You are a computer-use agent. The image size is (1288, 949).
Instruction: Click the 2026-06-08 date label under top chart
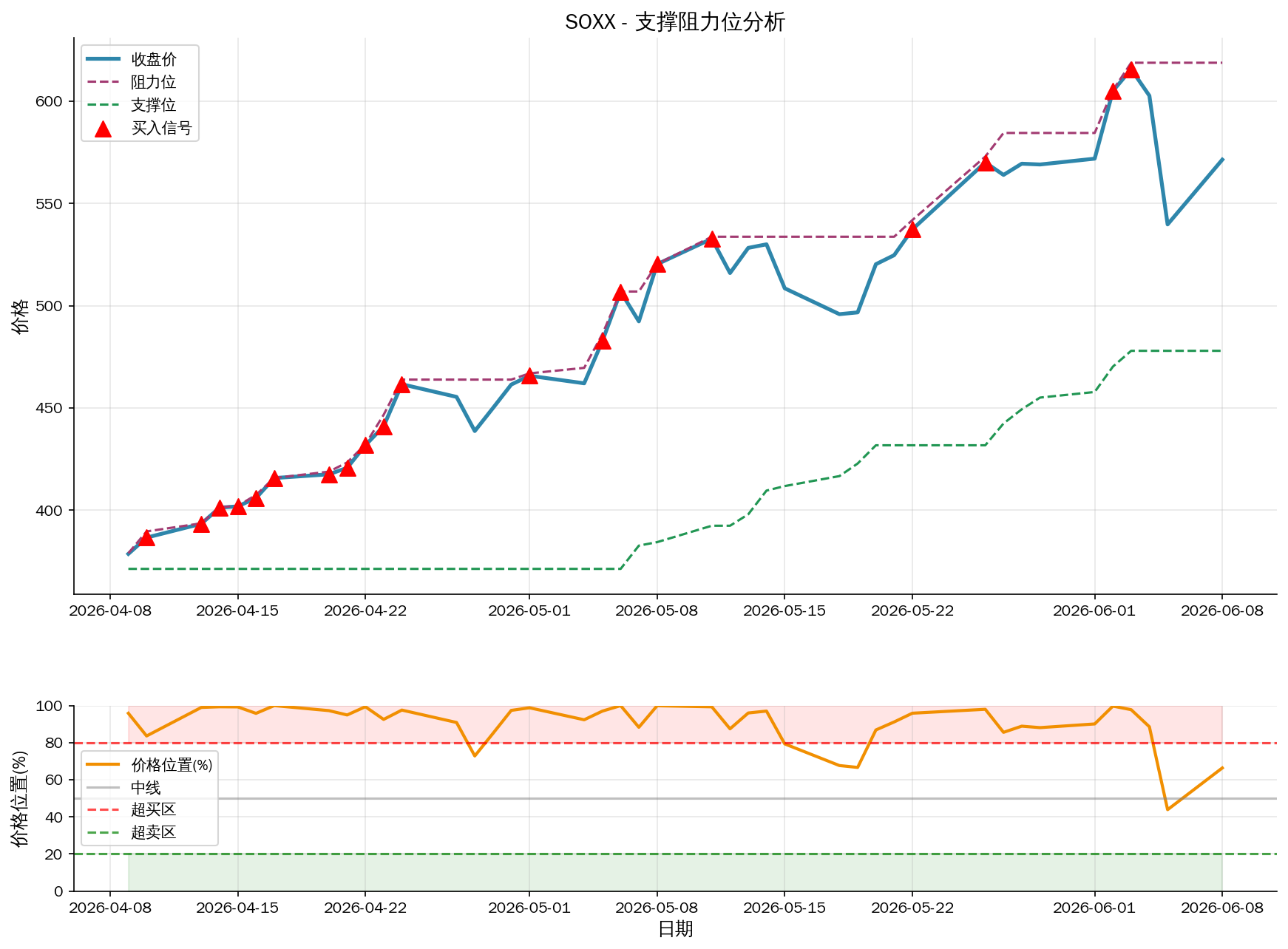(x=1222, y=611)
